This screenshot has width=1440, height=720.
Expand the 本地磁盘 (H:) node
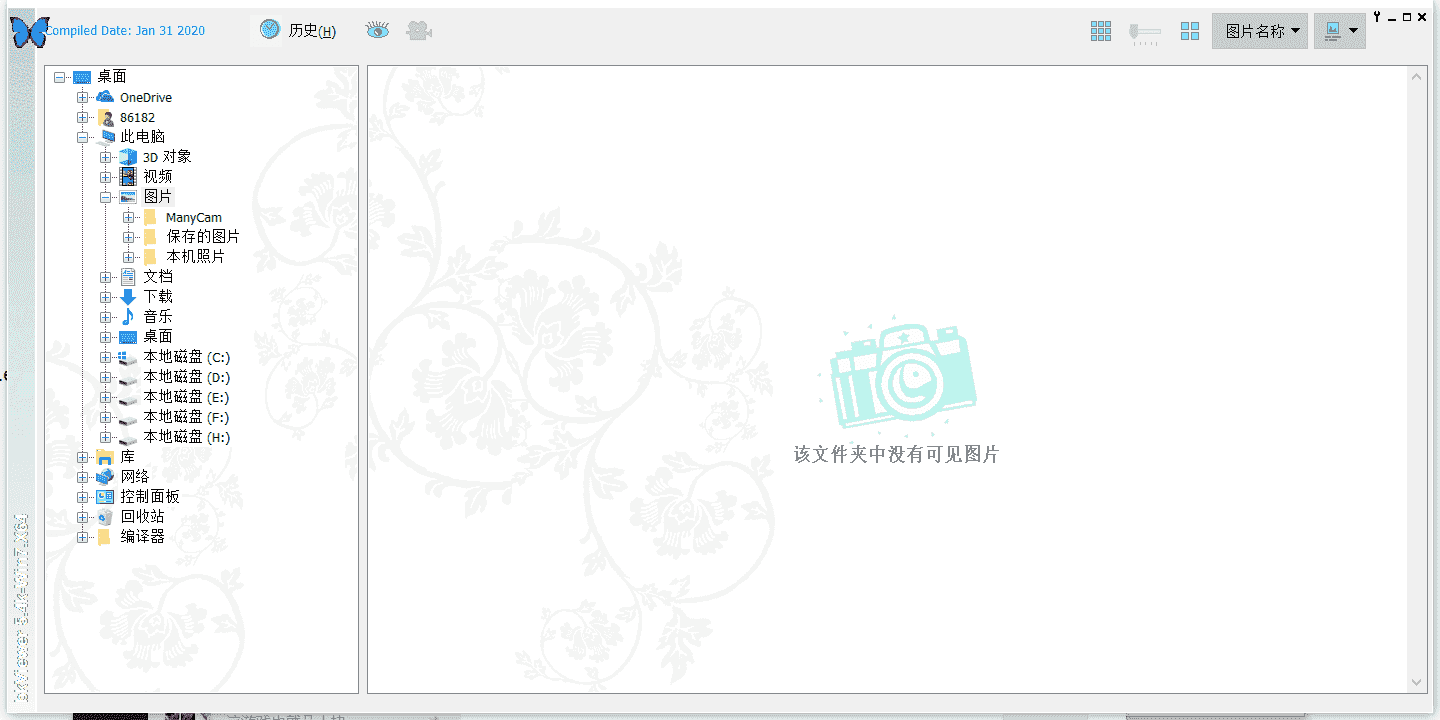(x=106, y=437)
